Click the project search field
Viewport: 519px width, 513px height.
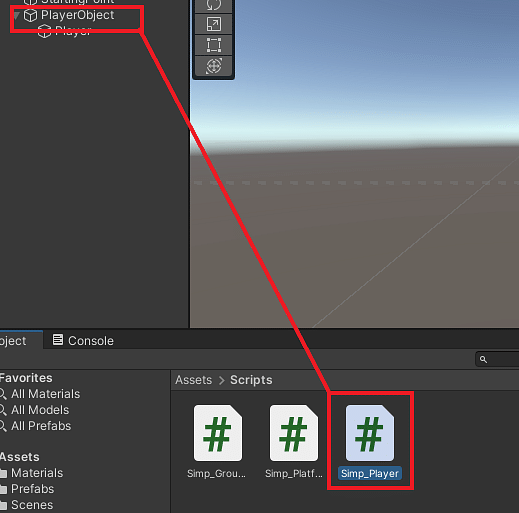point(497,360)
